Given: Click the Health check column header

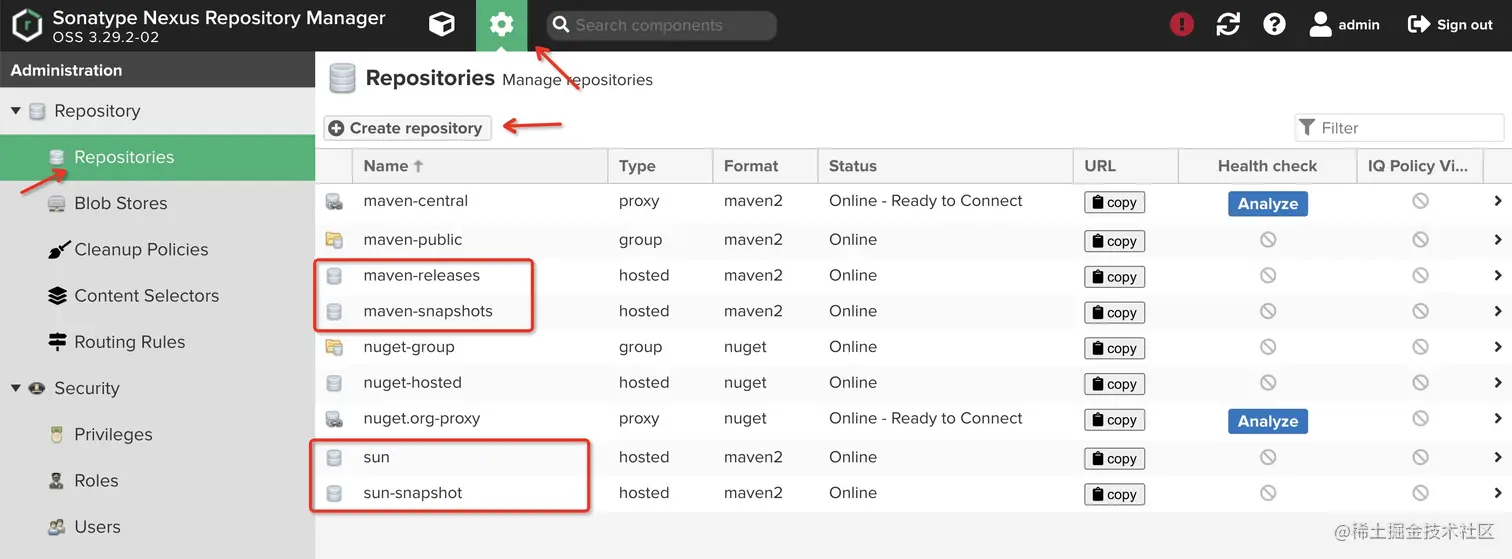Looking at the screenshot, I should coord(1267,166).
